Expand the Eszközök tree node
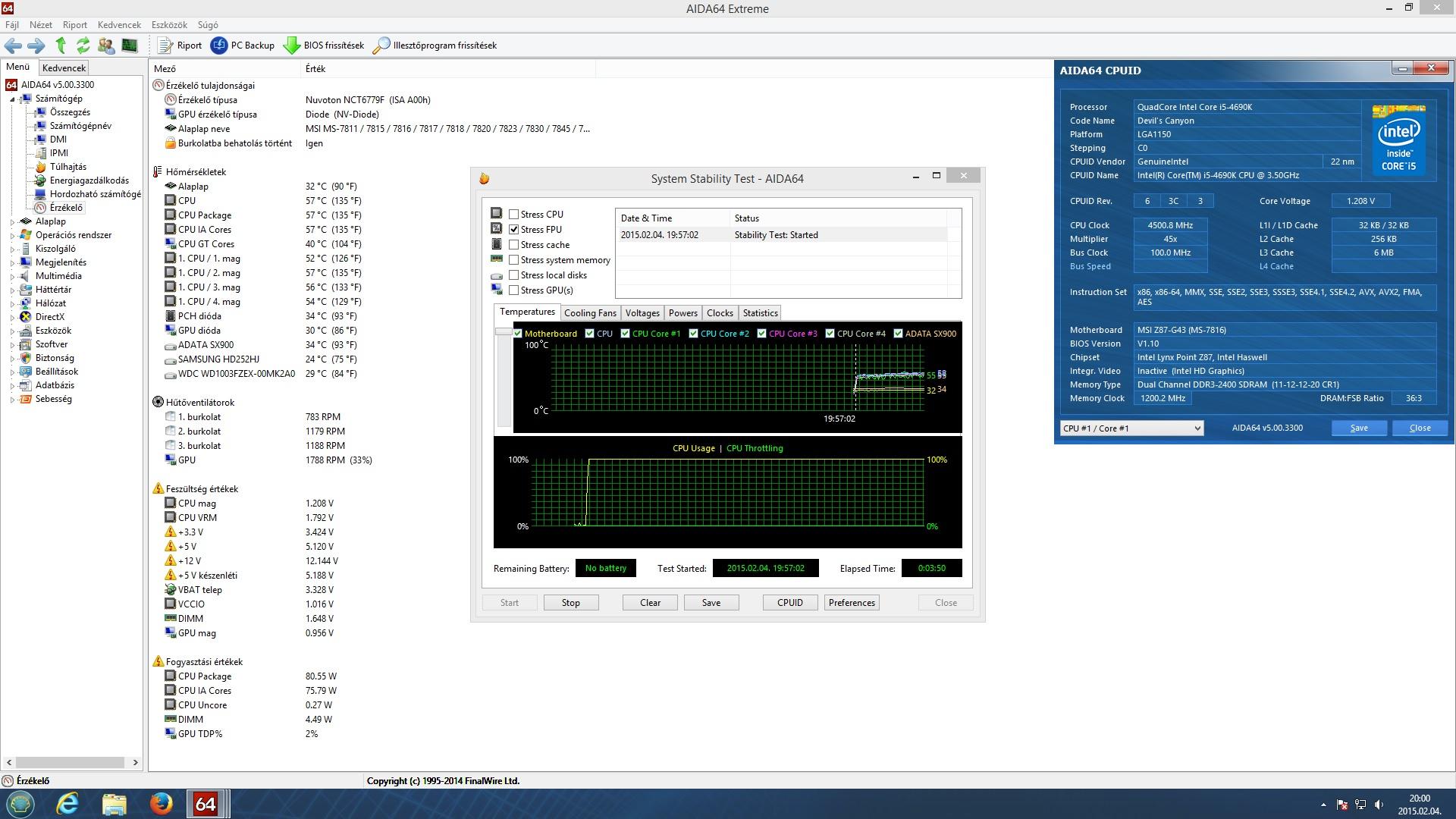The image size is (1456, 819). [x=12, y=331]
